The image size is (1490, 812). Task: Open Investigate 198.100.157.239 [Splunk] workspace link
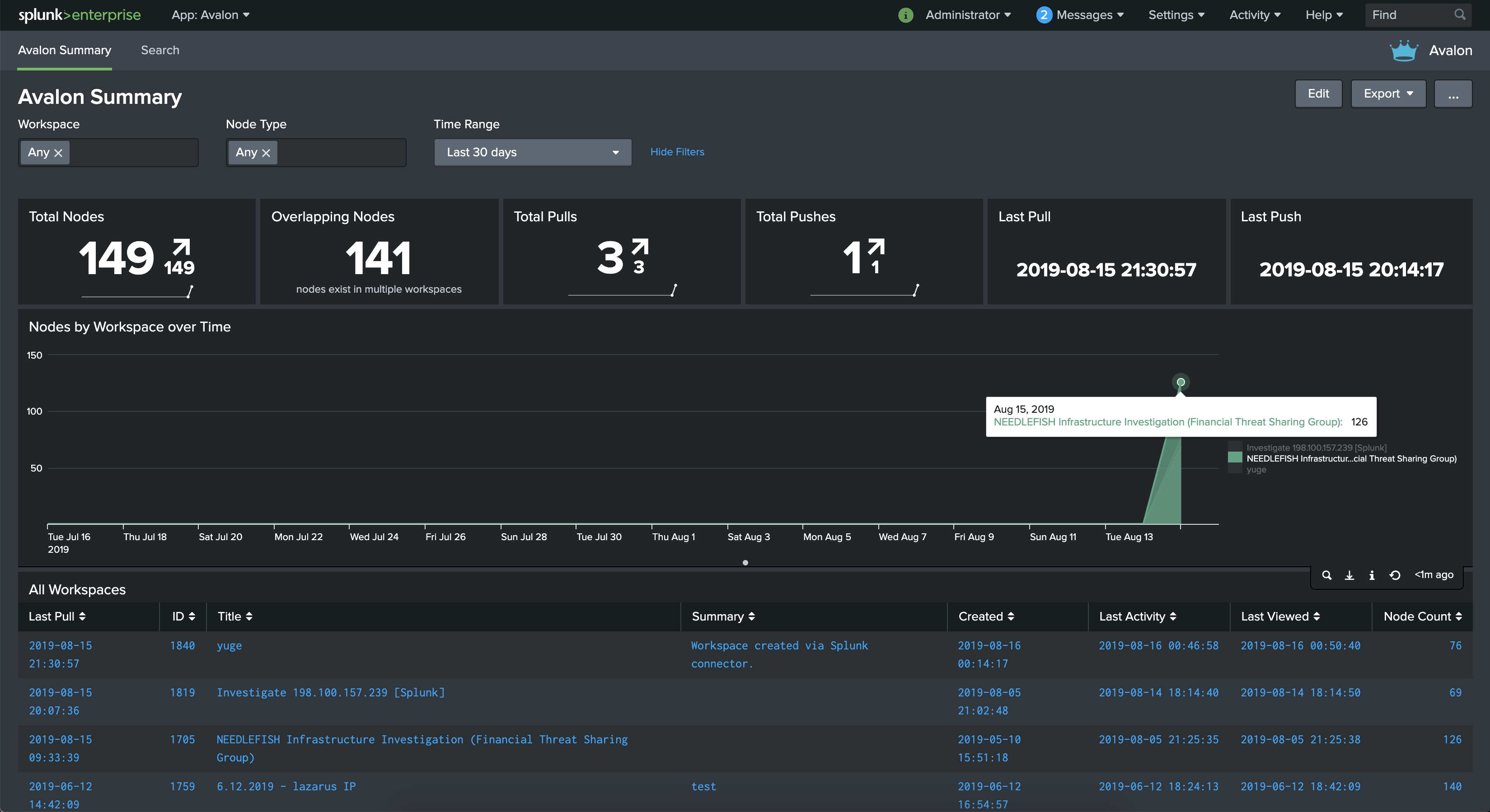[x=331, y=693]
